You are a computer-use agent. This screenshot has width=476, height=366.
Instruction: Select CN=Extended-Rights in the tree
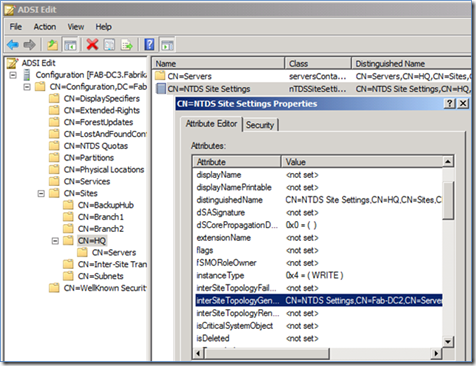tap(102, 110)
